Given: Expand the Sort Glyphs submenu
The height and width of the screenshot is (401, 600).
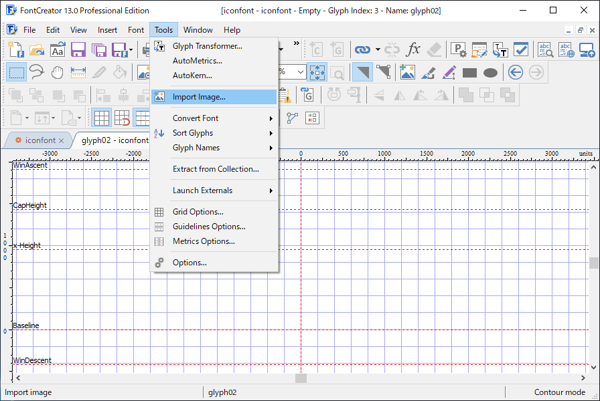Looking at the screenshot, I should click(214, 133).
